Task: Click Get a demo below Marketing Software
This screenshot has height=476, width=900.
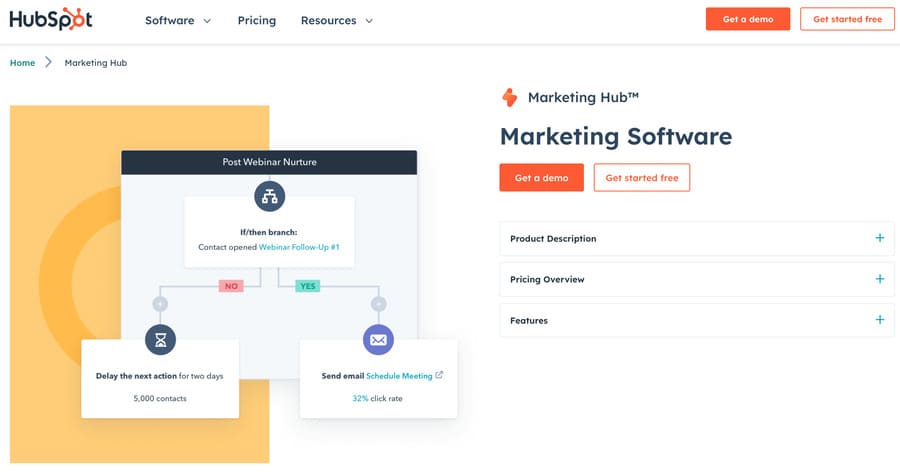Action: pos(541,177)
